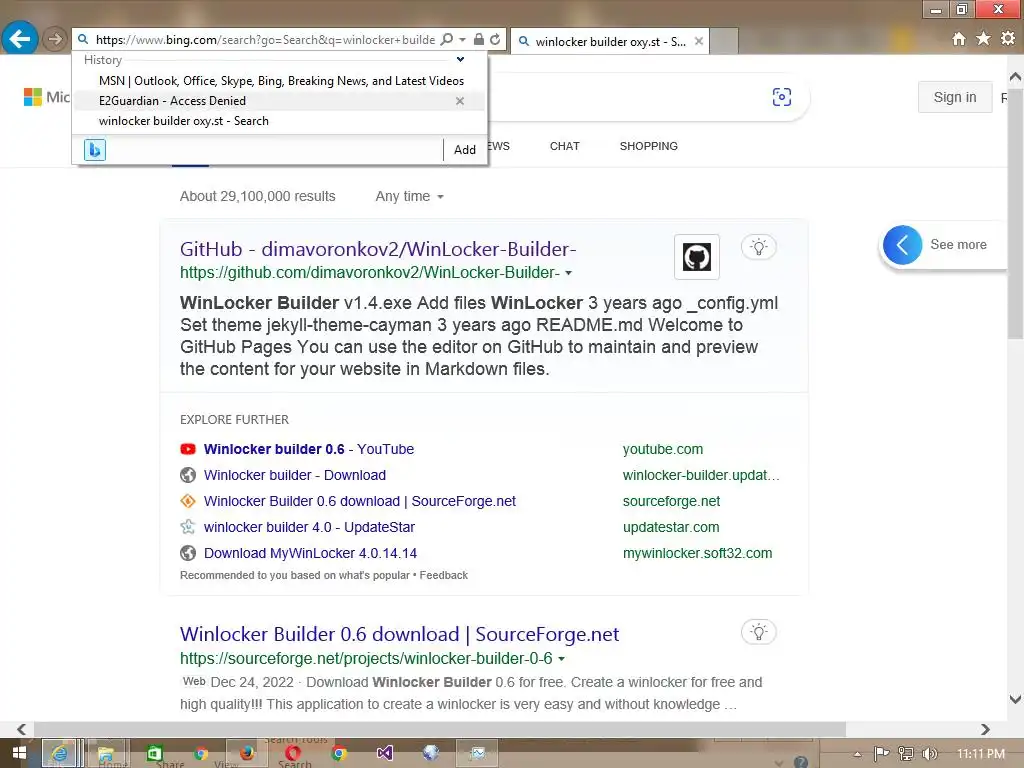Click the Add search provider button
The width and height of the screenshot is (1024, 768).
464,150
